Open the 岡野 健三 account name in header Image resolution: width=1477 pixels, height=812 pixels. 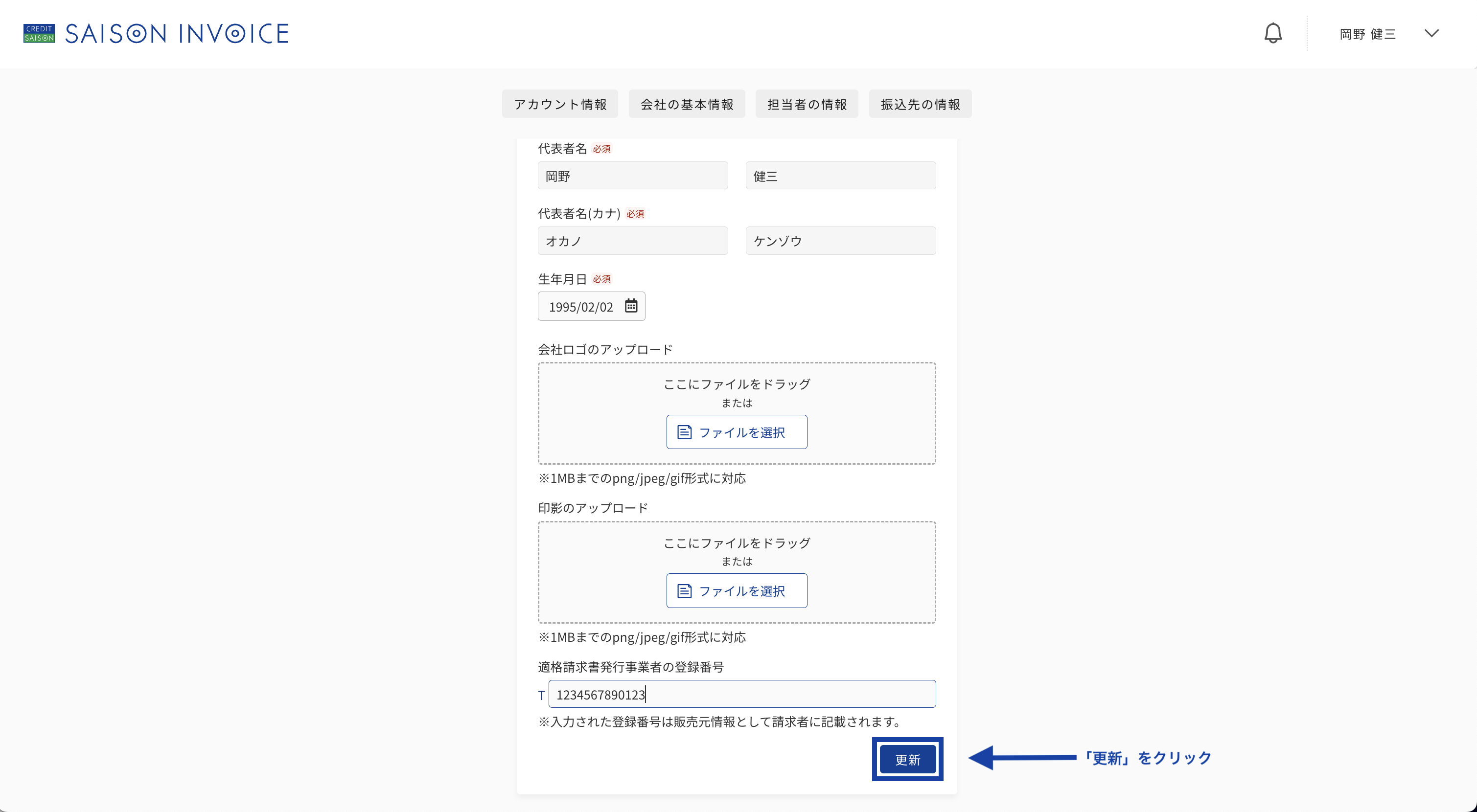(1367, 34)
